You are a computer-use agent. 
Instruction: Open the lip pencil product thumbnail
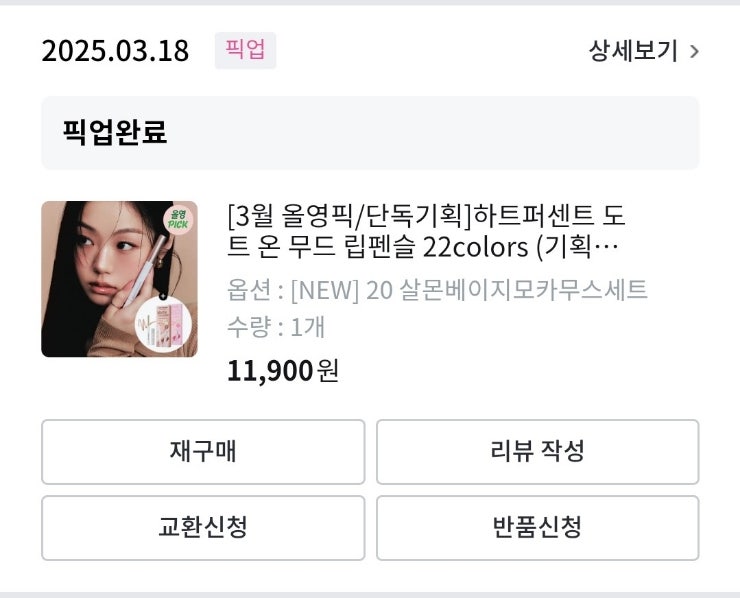coord(119,279)
